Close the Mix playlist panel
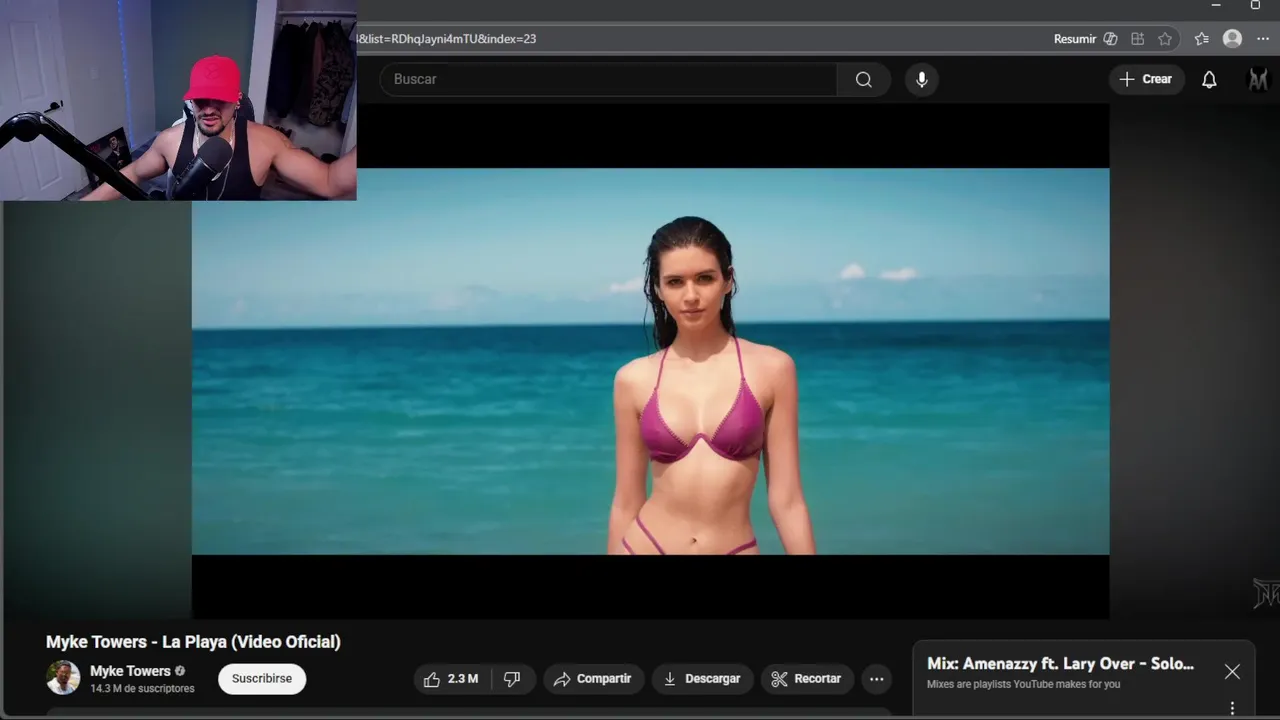1280x720 pixels. click(1232, 672)
